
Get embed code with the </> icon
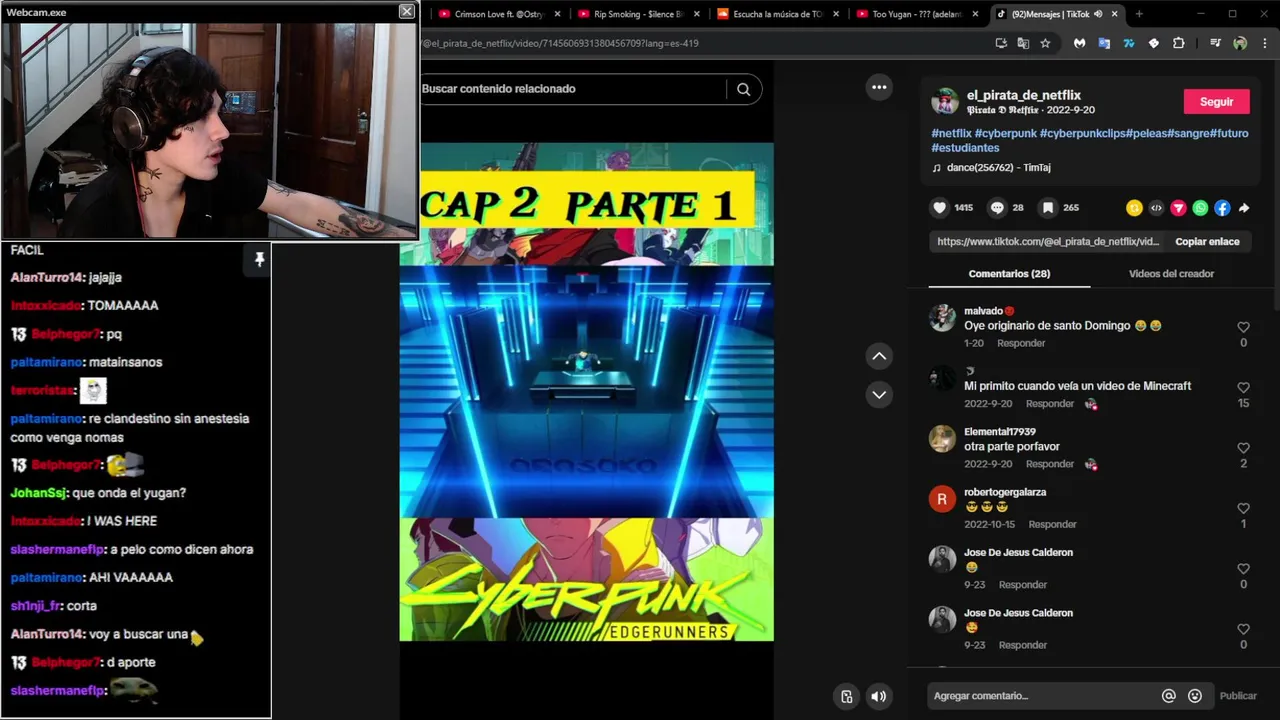1156,208
